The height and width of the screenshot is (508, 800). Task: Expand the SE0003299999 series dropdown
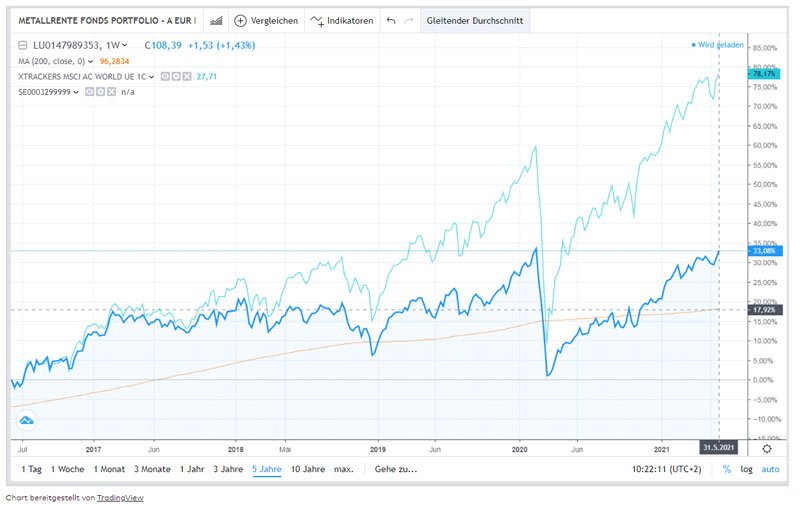tap(75, 92)
